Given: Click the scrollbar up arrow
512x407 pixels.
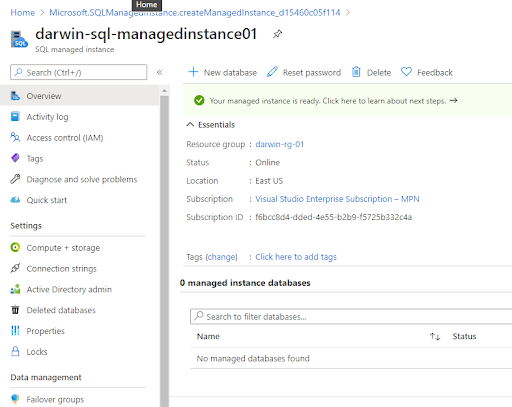Looking at the screenshot, I should click(x=164, y=90).
